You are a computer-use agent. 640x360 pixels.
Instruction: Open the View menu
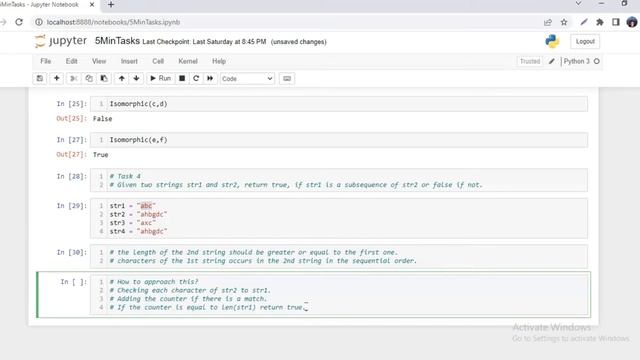click(99, 61)
